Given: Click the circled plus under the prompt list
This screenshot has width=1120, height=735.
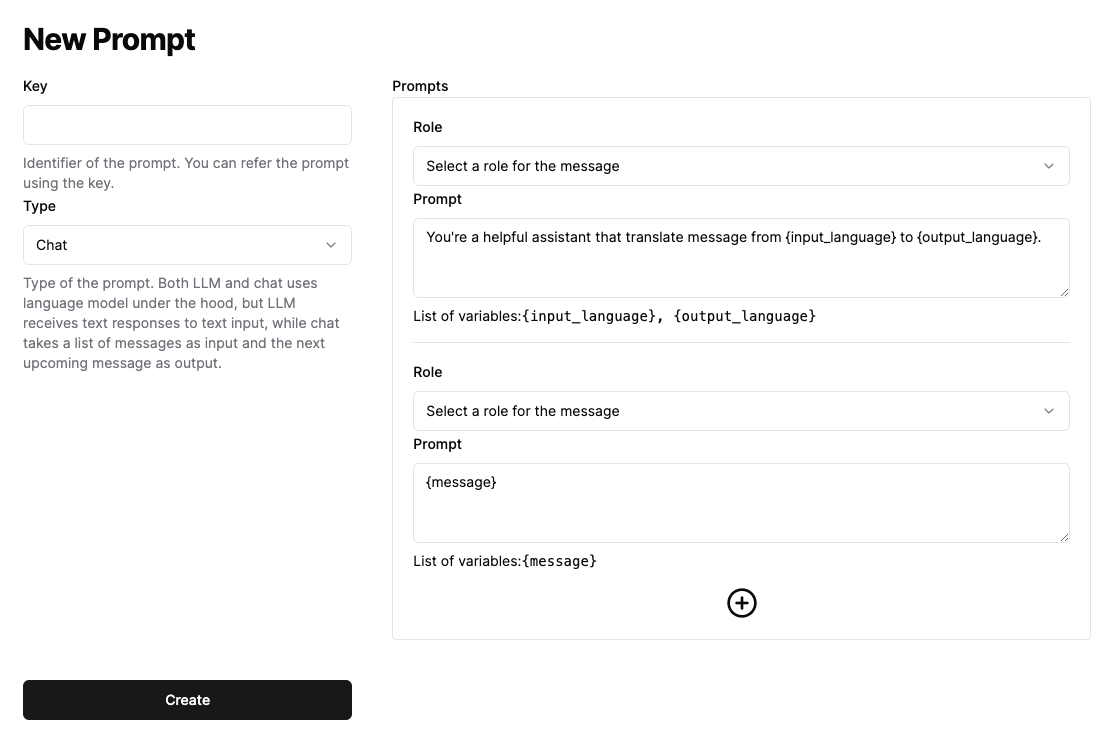Looking at the screenshot, I should point(741,603).
